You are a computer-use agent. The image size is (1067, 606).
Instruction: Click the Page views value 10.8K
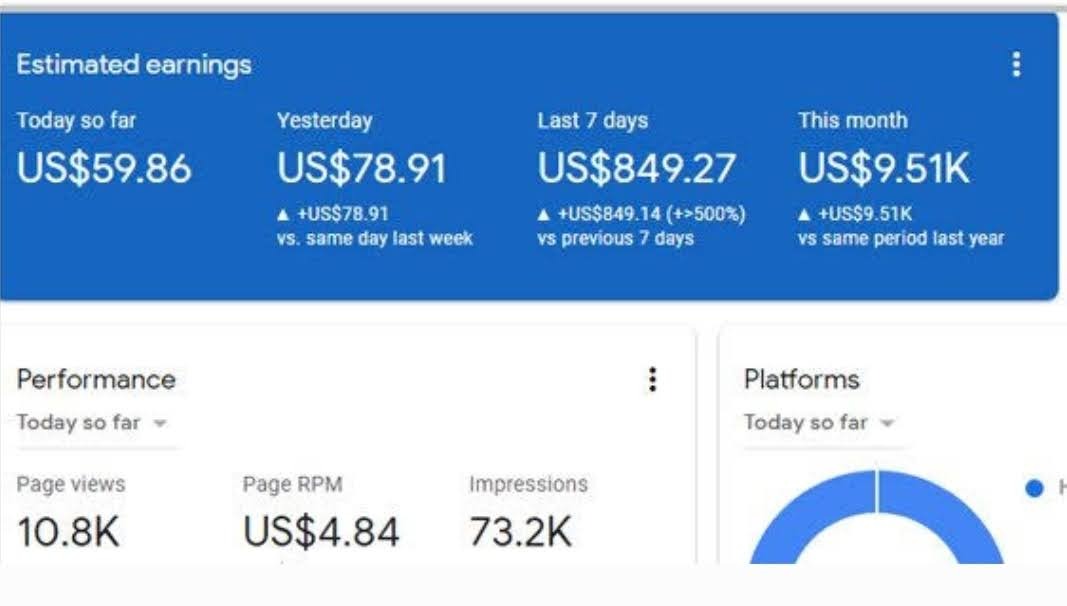68,531
